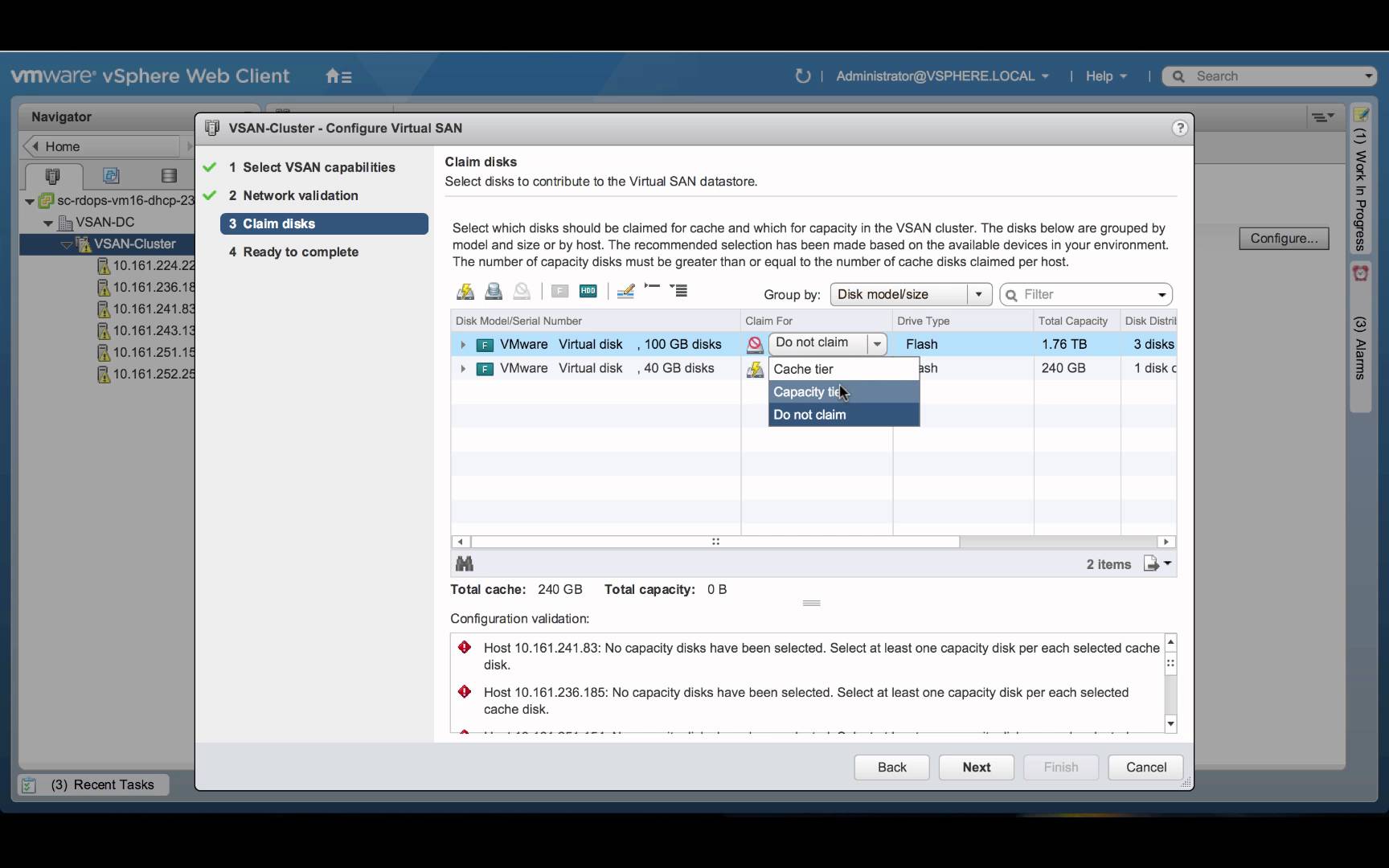Click the Collapse all rows toolbar icon

(652, 289)
